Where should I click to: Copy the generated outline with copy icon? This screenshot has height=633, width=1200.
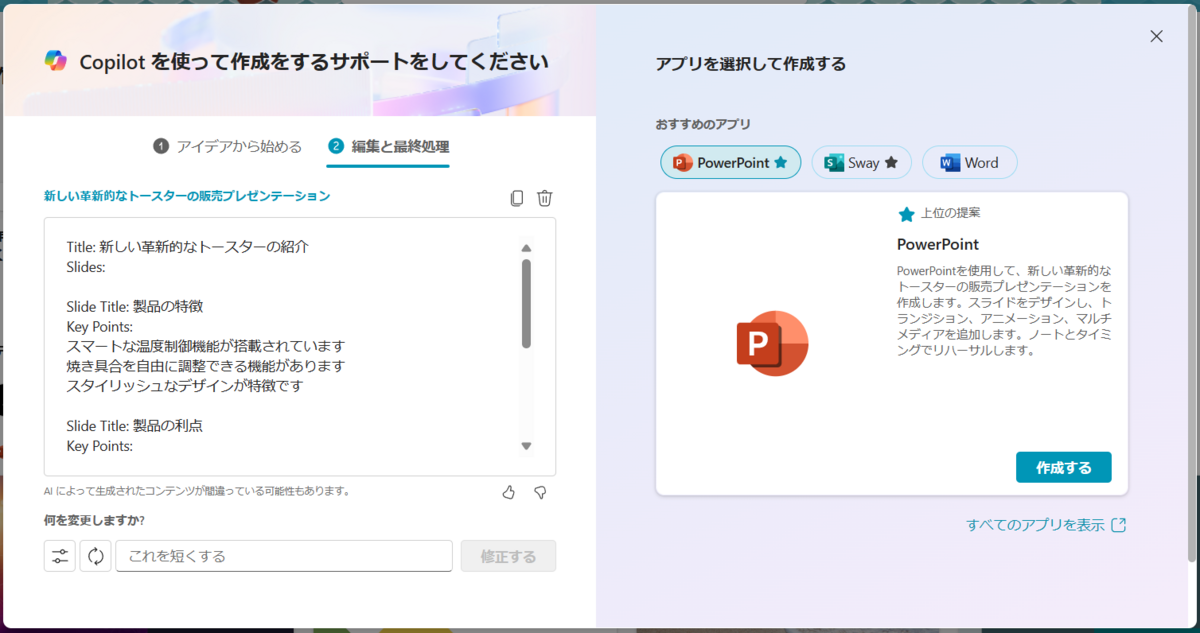(x=516, y=198)
